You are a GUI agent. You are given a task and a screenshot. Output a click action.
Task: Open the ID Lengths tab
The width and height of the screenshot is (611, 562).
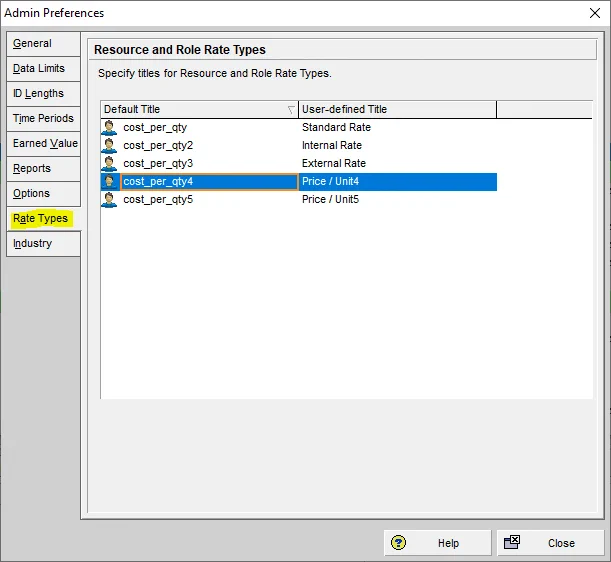pos(43,94)
